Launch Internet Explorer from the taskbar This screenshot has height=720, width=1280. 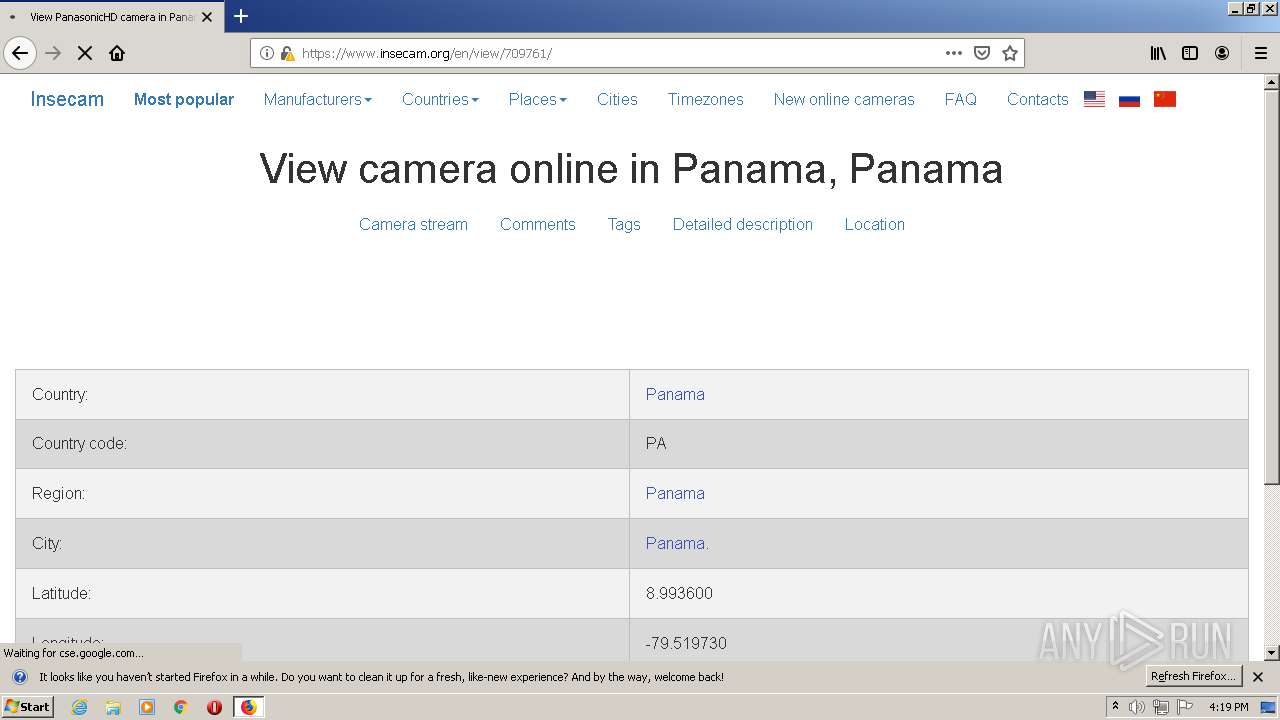(x=80, y=707)
